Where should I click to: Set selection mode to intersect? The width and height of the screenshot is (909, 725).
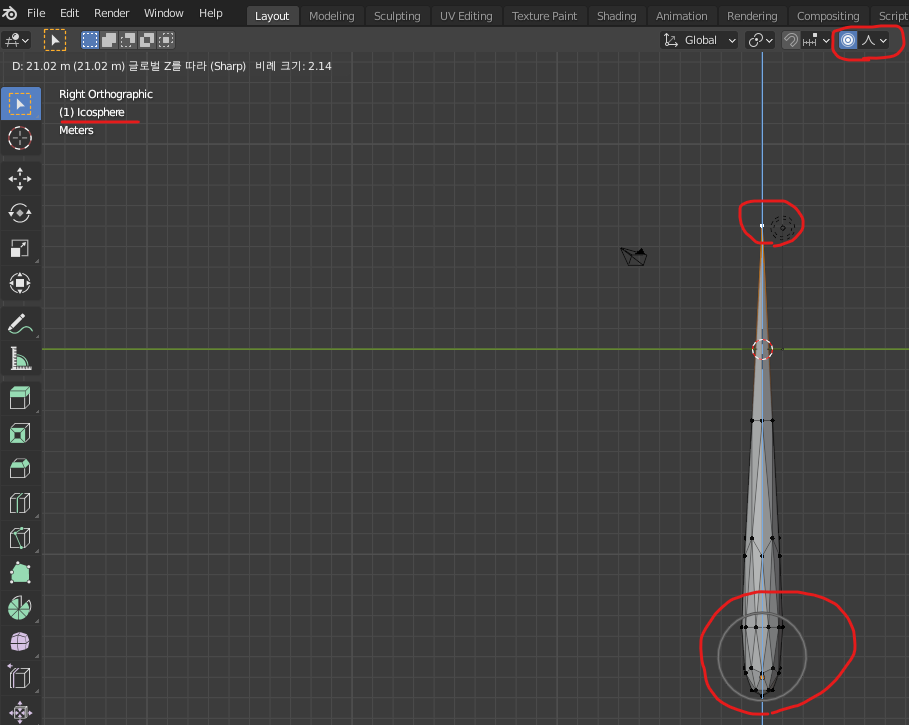[x=166, y=40]
